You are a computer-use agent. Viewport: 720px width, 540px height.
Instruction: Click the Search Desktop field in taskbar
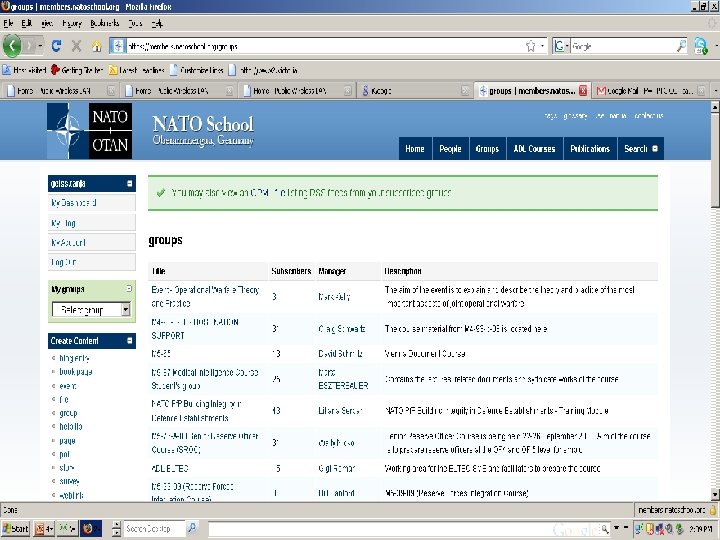[154, 529]
